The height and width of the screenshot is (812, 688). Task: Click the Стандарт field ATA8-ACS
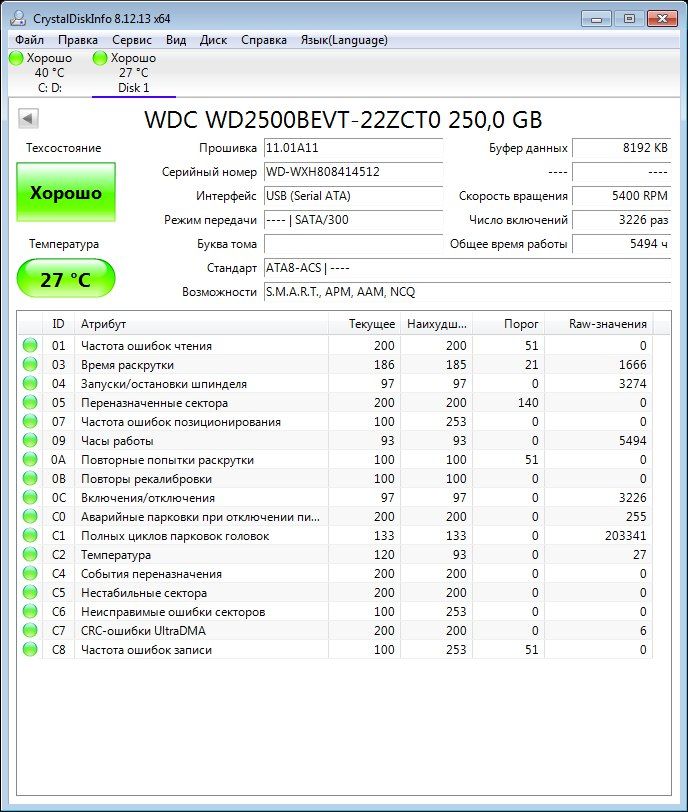click(x=467, y=268)
